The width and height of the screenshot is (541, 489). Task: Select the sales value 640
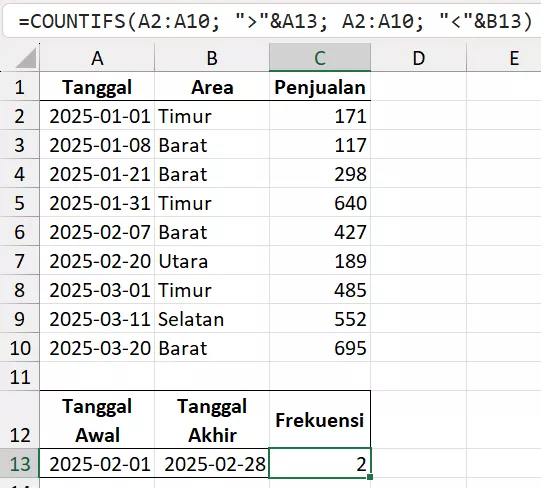tap(320, 203)
